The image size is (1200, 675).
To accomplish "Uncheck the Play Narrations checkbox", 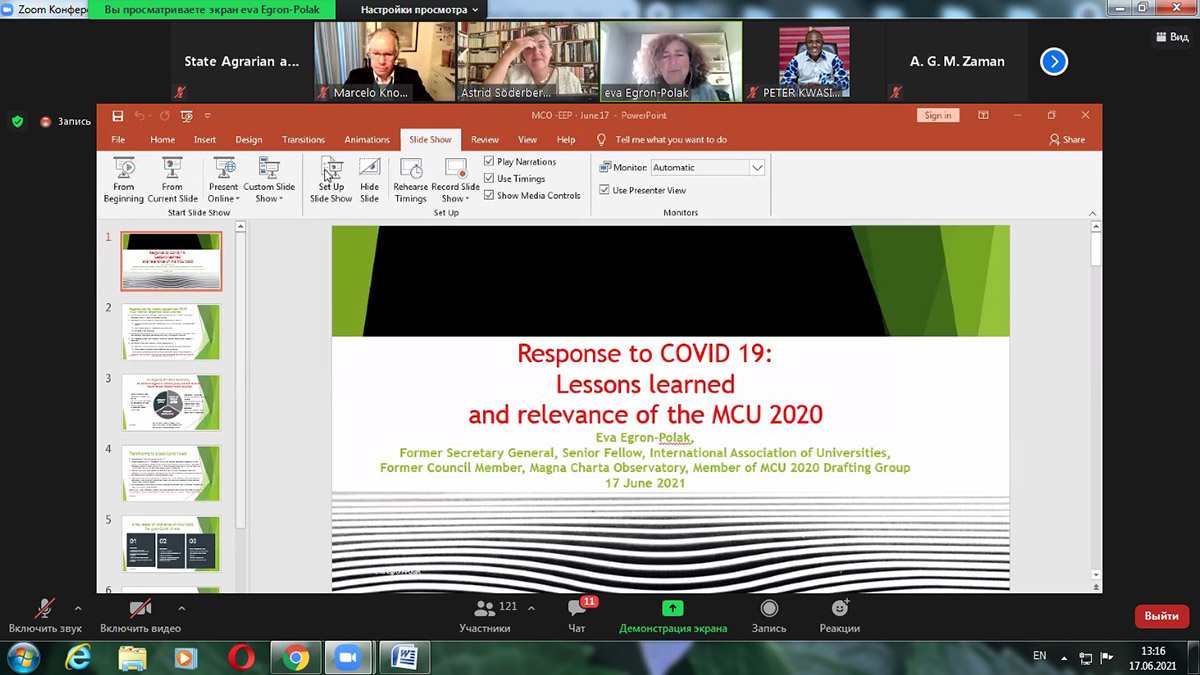I will click(x=490, y=162).
